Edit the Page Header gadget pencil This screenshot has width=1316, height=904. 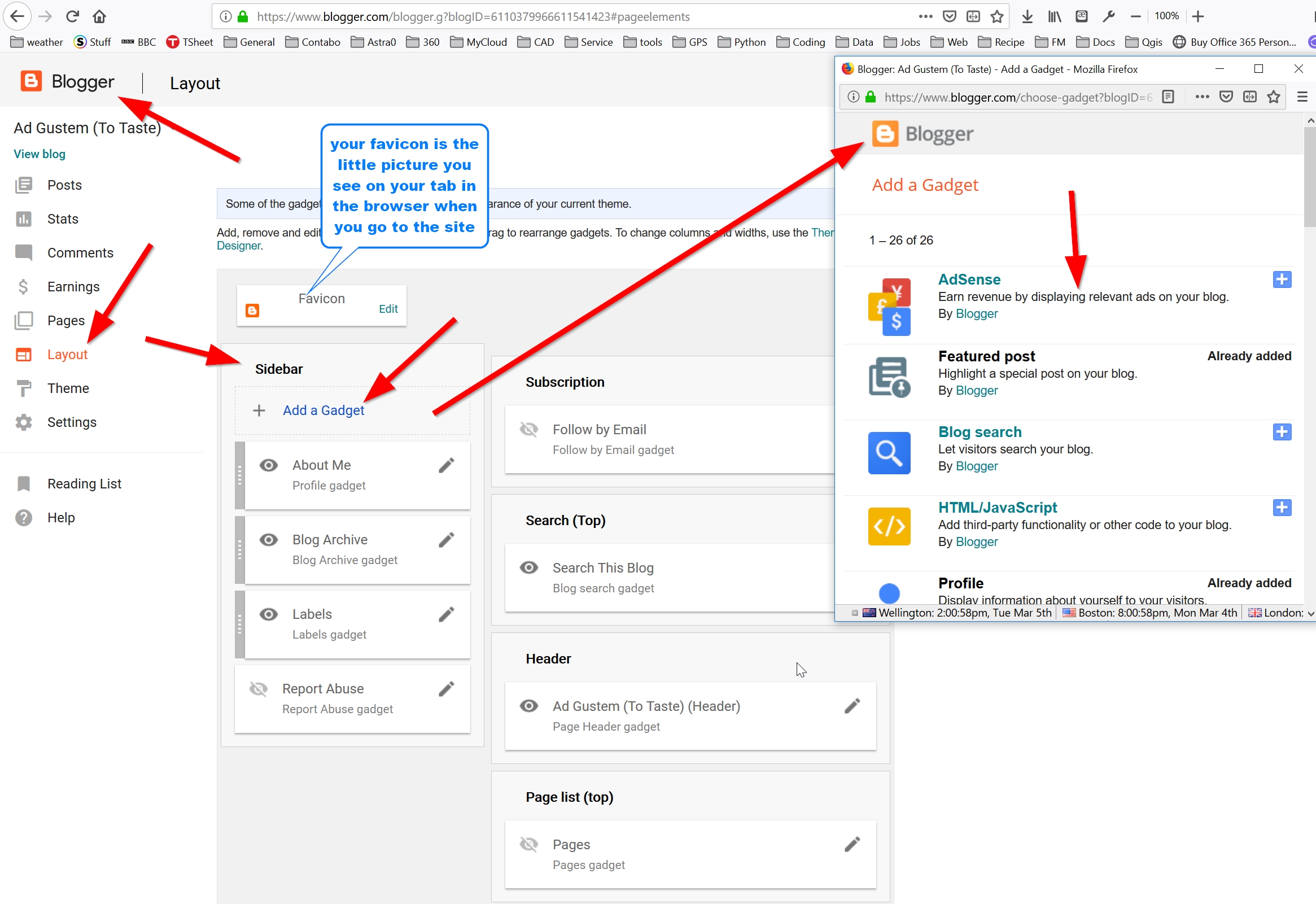click(852, 706)
